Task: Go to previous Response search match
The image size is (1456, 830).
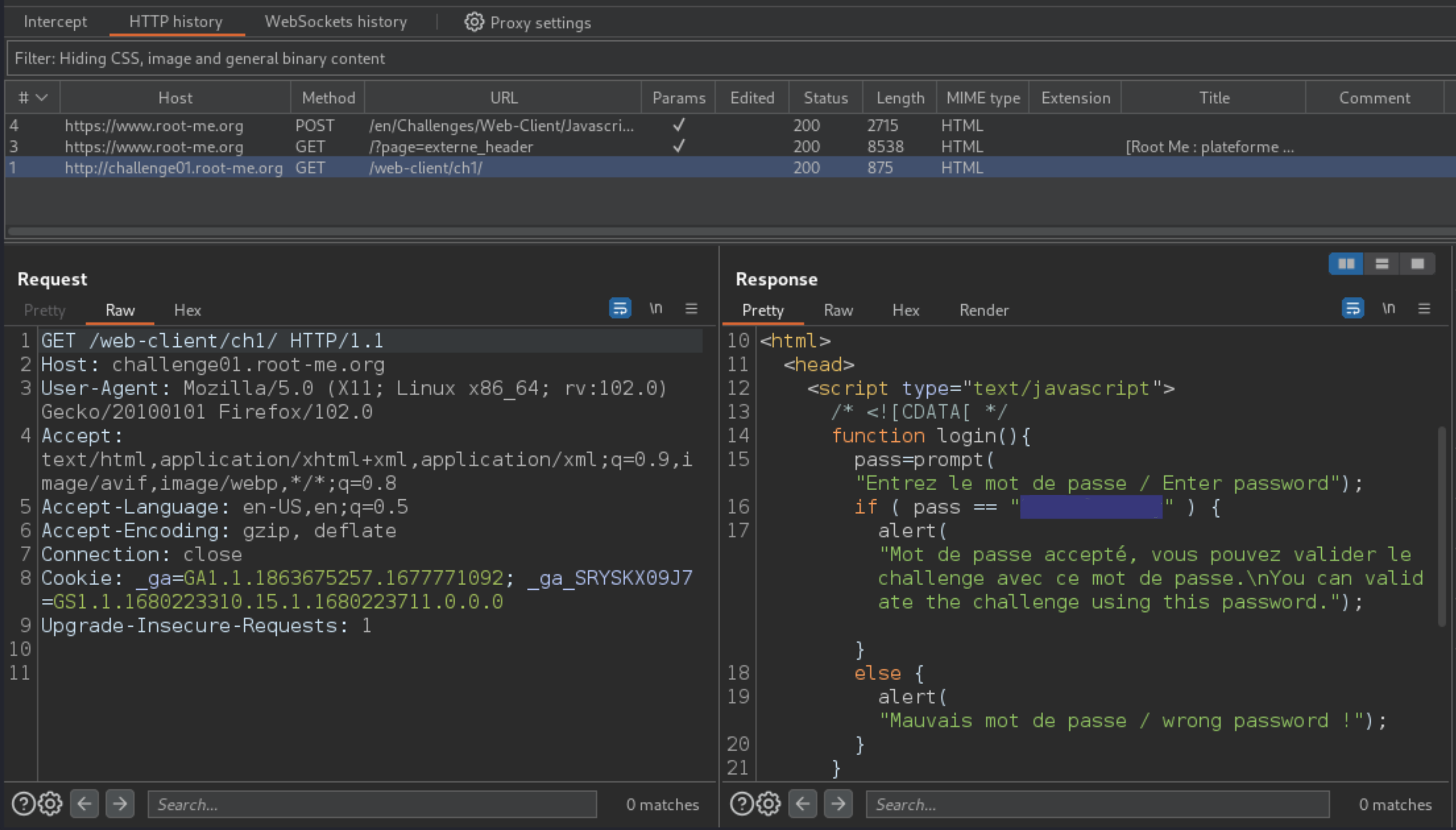Action: coord(802,804)
